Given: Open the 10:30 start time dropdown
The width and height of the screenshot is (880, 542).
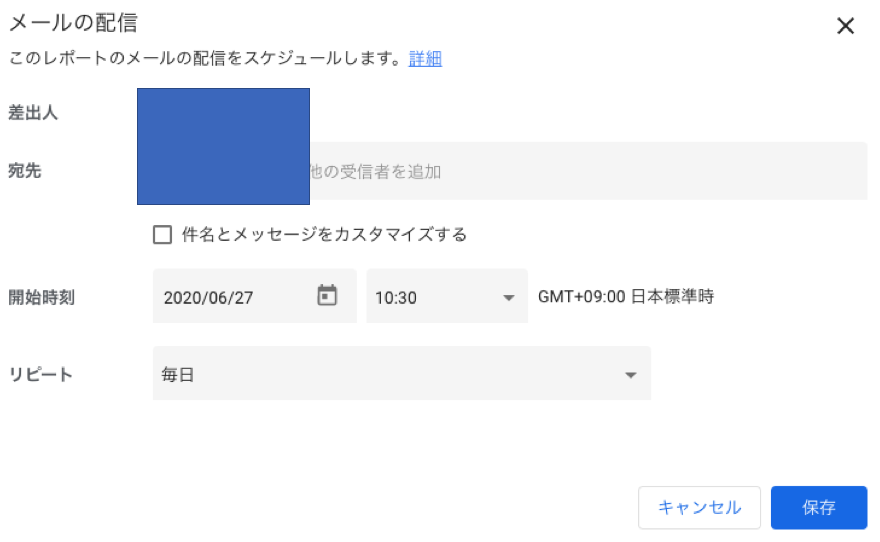Looking at the screenshot, I should click(x=447, y=296).
